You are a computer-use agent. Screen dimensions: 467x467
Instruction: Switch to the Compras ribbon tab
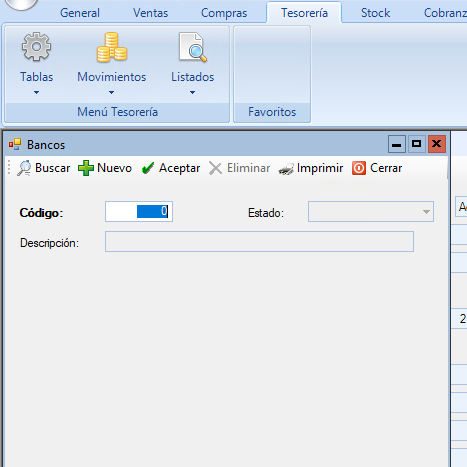click(224, 13)
